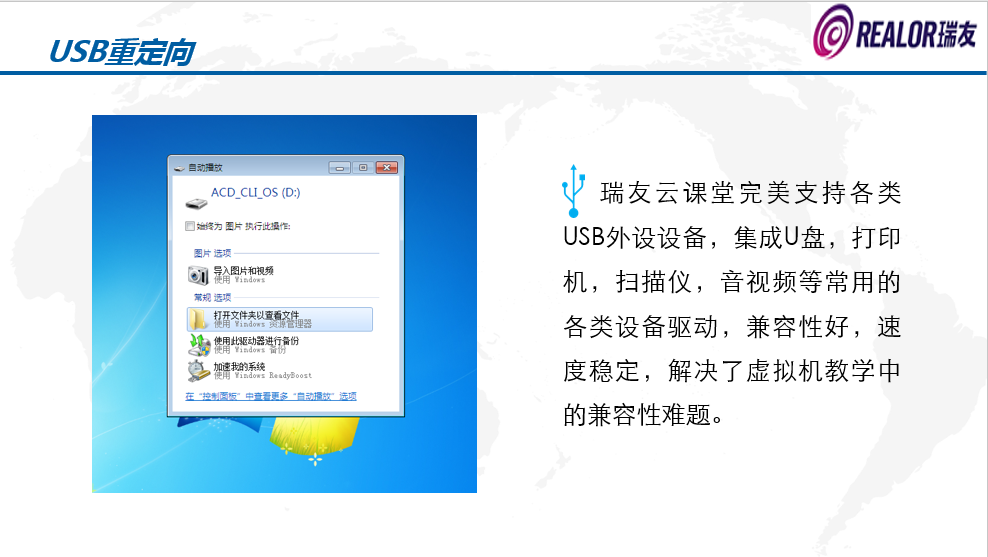The image size is (988, 557).
Task: Click the ReadyBoost stopwatch icon
Action: coord(198,371)
